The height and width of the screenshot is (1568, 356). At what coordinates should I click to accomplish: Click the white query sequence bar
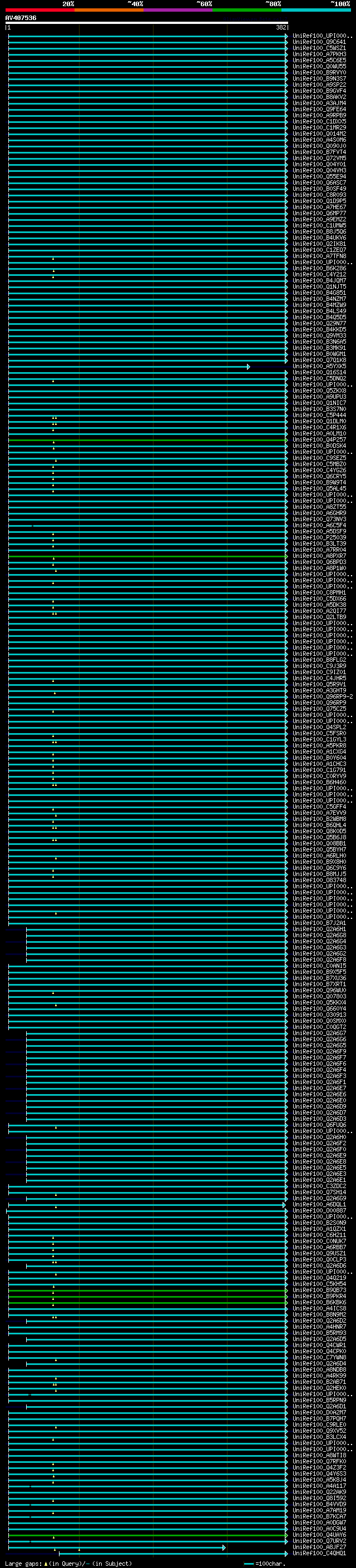[x=147, y=22]
